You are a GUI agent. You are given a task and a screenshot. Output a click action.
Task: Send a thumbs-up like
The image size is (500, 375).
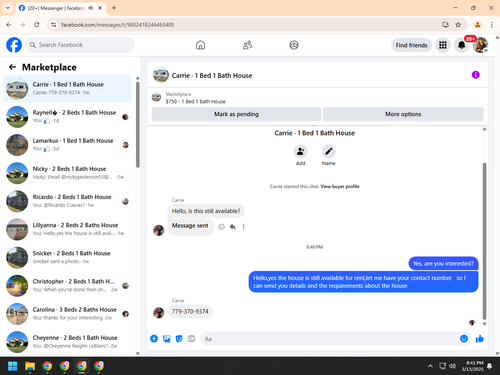tap(479, 339)
